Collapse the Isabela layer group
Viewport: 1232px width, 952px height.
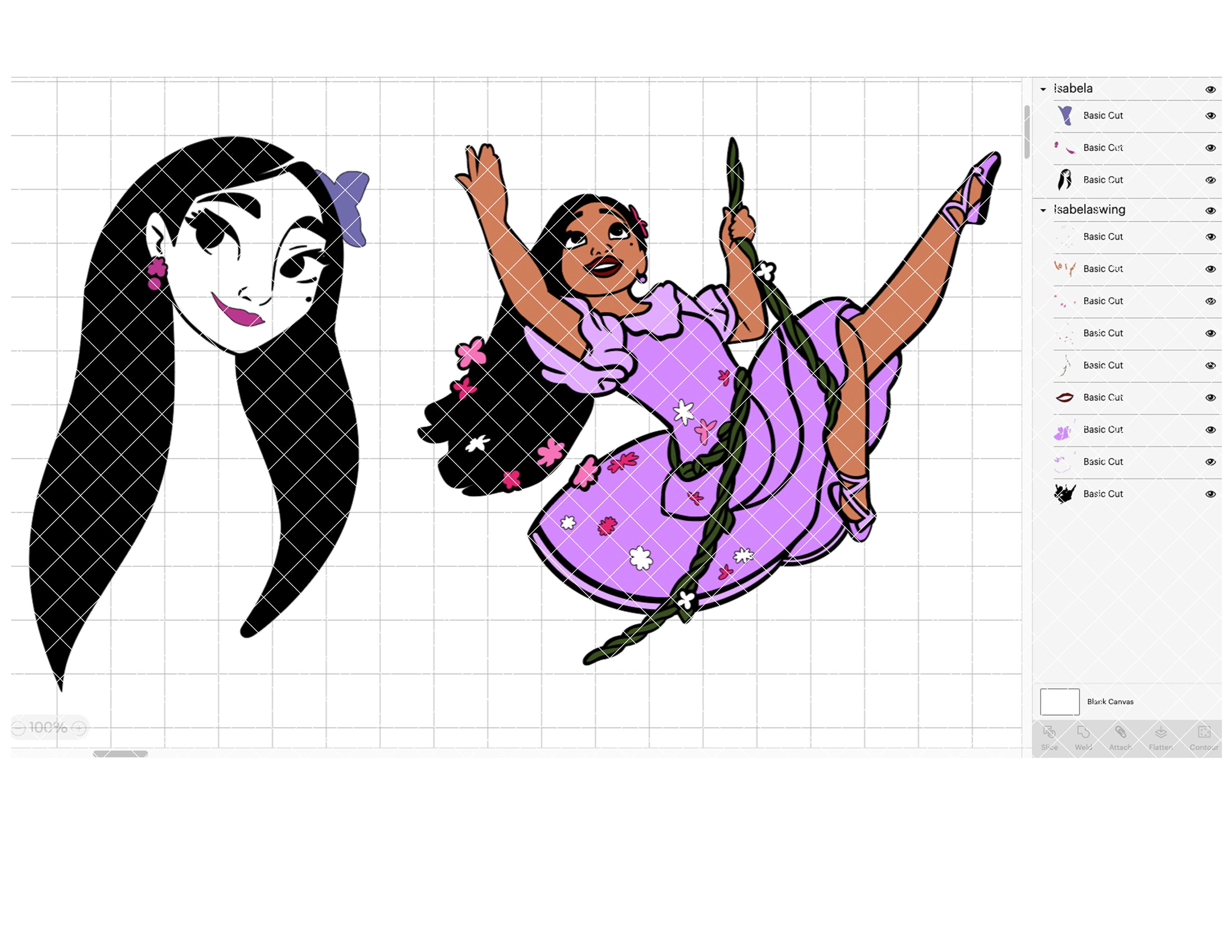(x=1043, y=89)
